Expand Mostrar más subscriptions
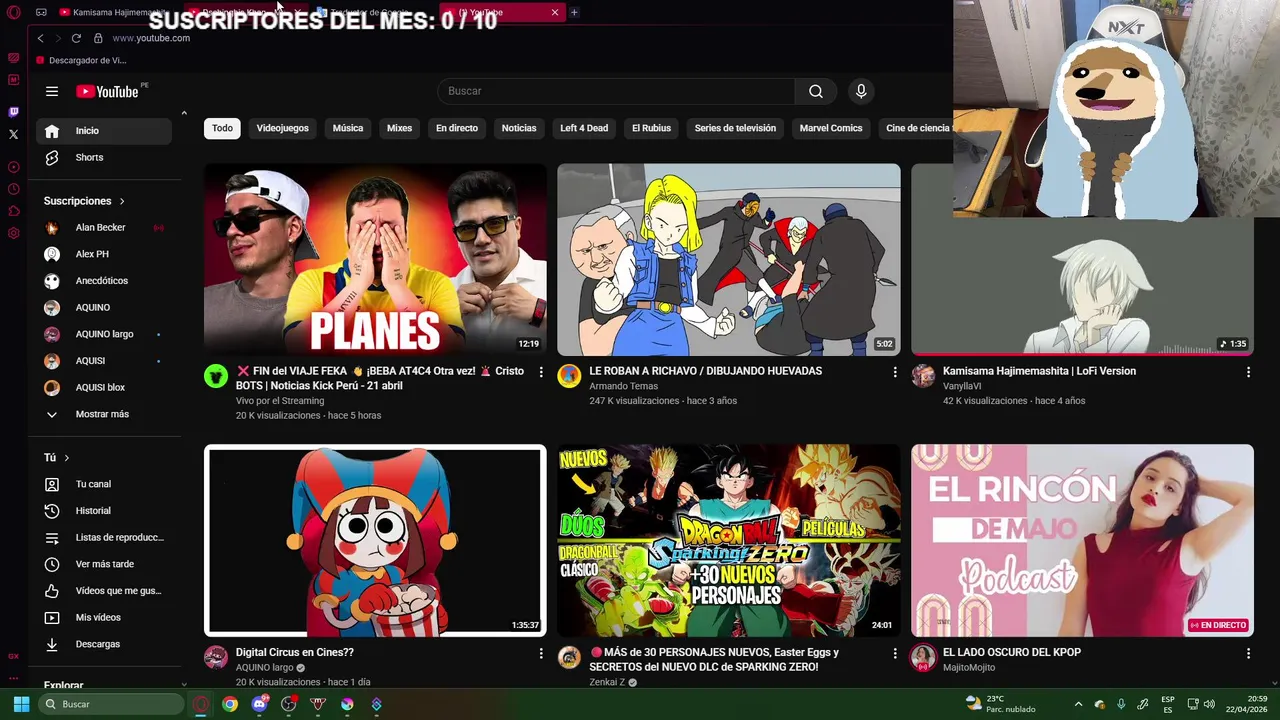The width and height of the screenshot is (1280, 720). coord(104,414)
